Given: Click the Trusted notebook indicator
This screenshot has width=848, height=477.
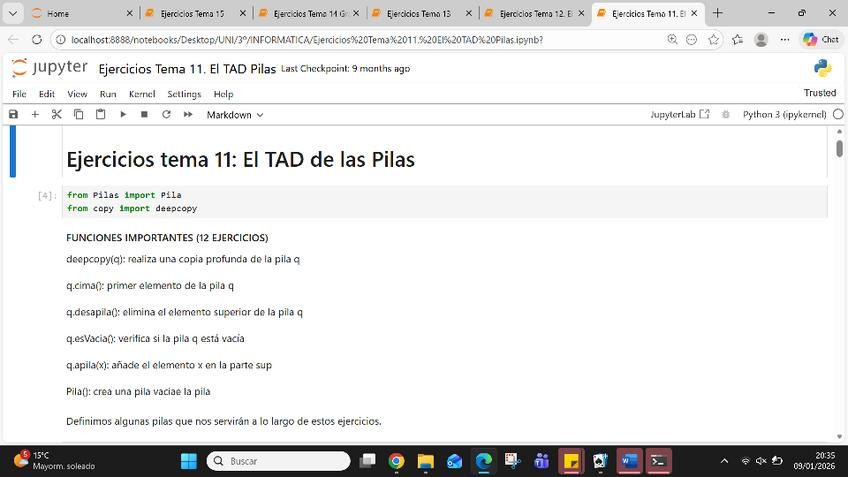Looking at the screenshot, I should pyautogui.click(x=819, y=92).
